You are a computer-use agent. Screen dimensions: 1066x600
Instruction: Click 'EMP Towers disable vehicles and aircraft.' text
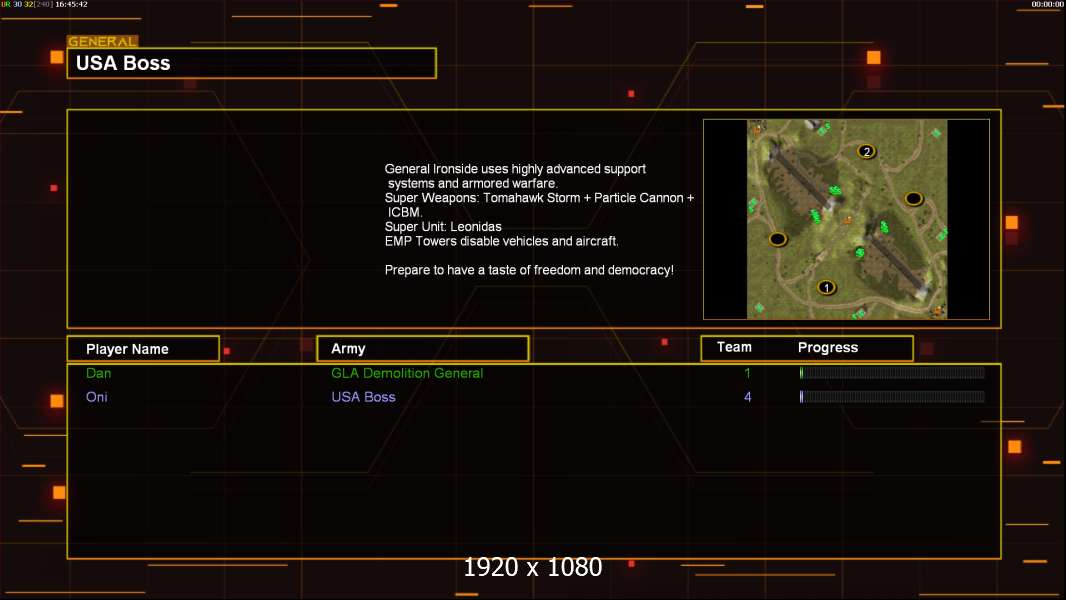(x=501, y=241)
